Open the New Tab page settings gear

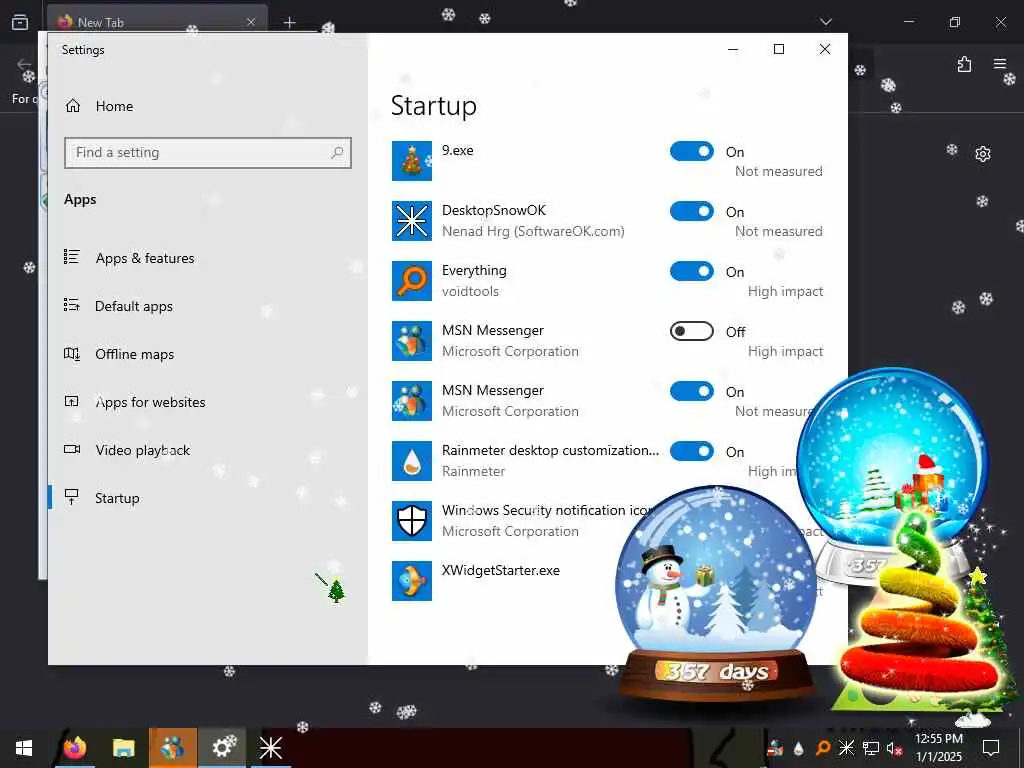[983, 154]
